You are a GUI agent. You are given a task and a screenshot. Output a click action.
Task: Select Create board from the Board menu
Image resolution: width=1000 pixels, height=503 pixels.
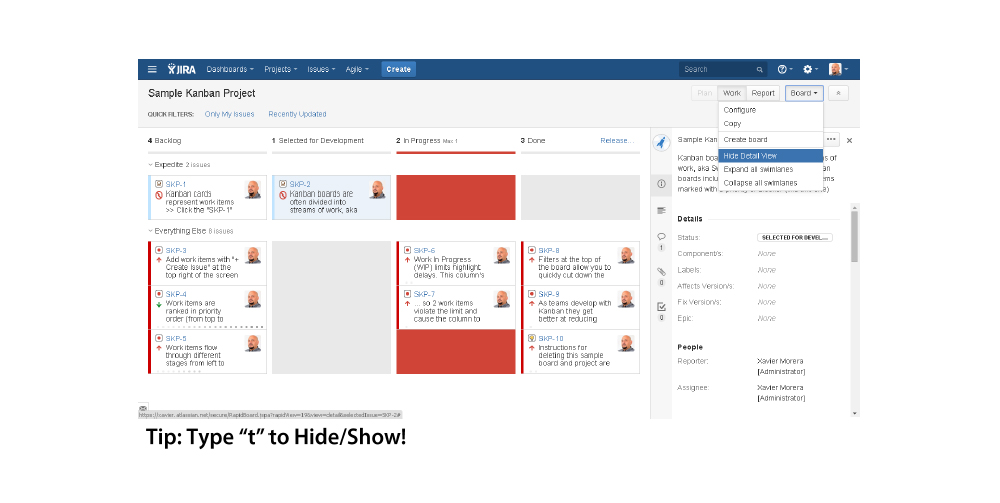coord(770,140)
